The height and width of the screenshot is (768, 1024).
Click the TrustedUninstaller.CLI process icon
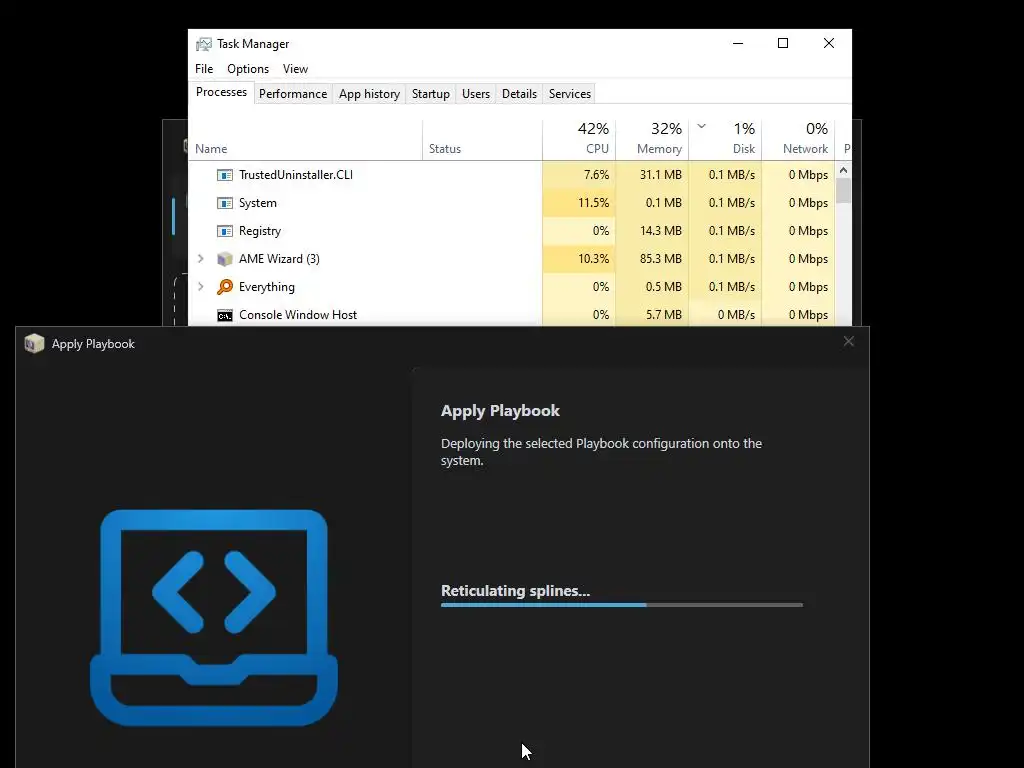[x=225, y=175]
